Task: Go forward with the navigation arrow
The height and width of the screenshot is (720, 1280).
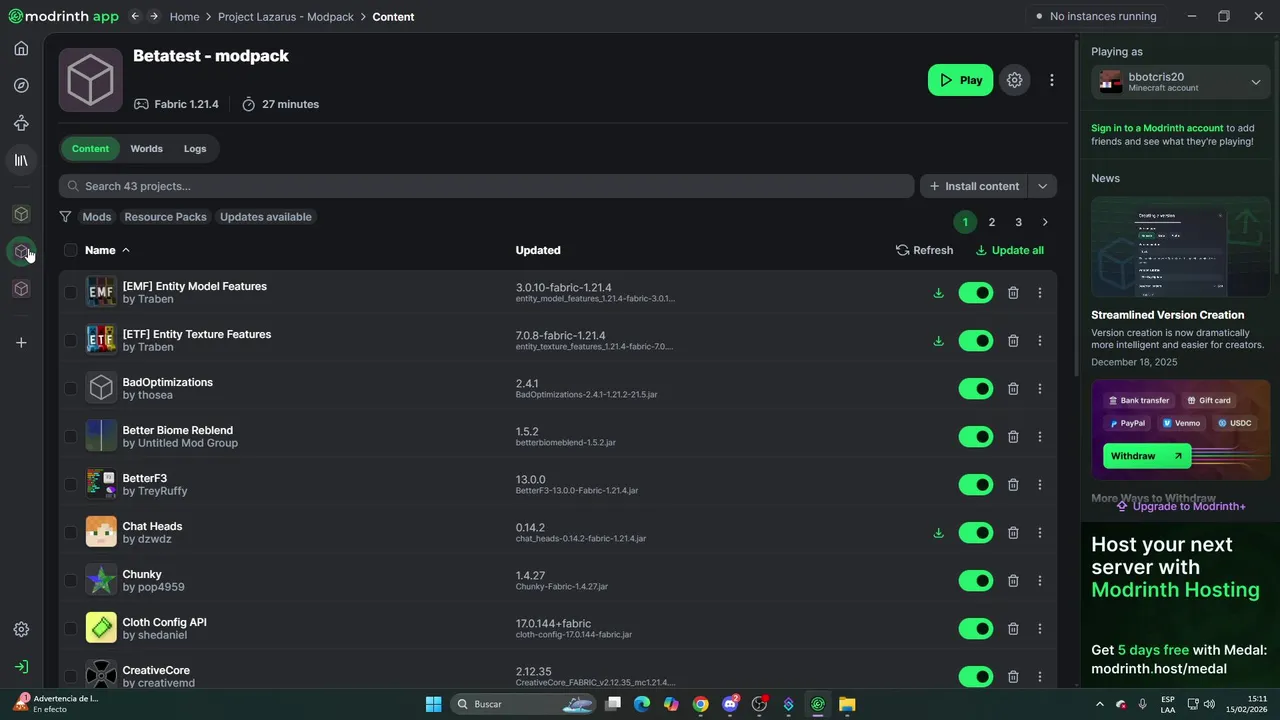Action: click(154, 17)
